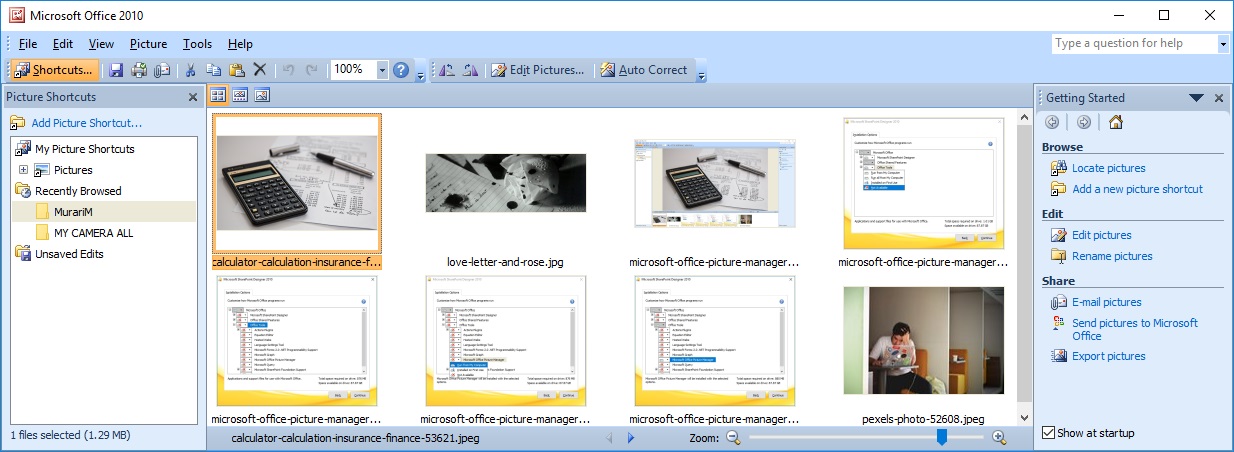Switch to Single Picture view
This screenshot has height=452, width=1234.
(x=263, y=96)
